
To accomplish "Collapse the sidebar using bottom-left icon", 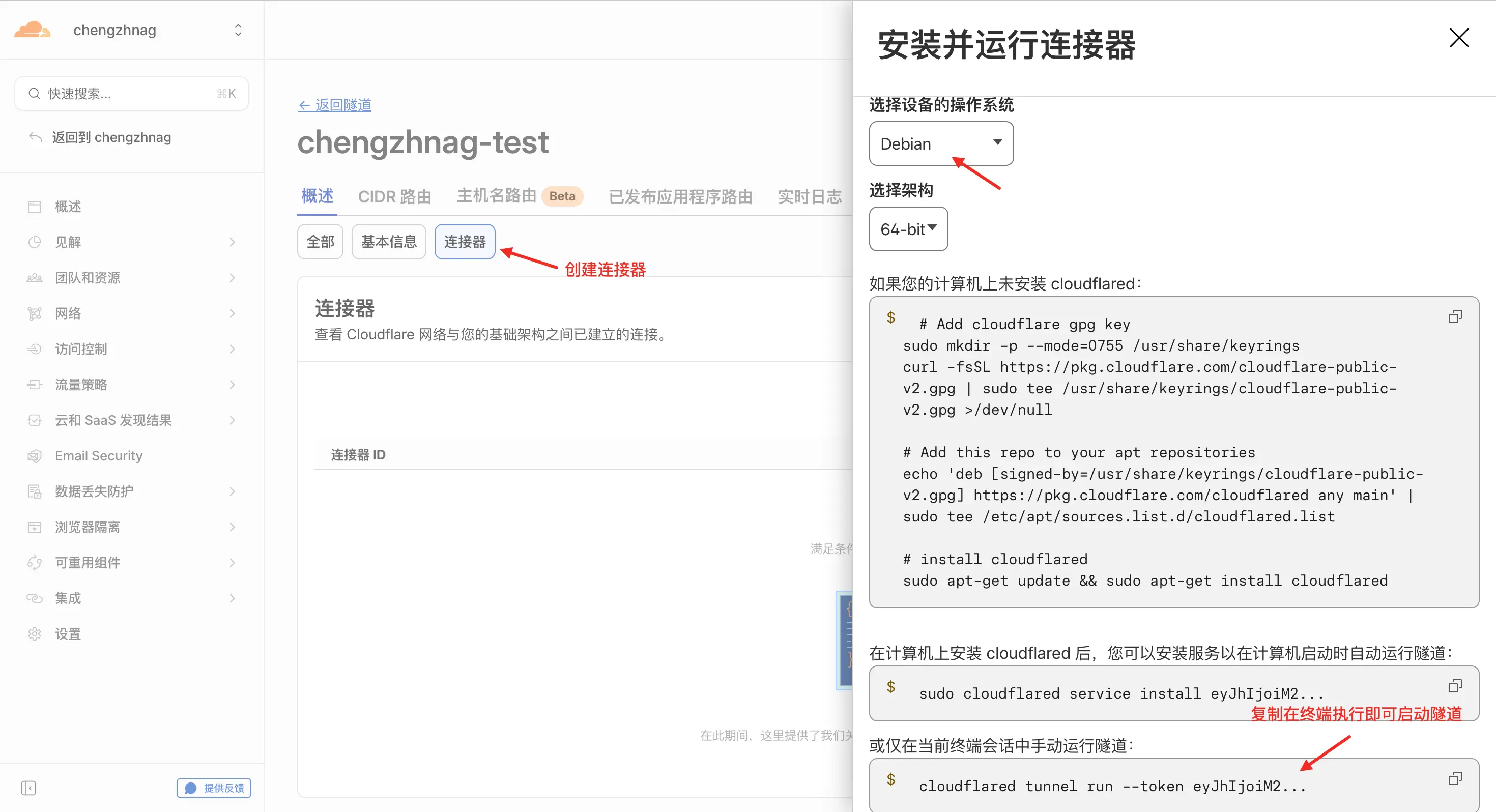I will coord(28,788).
